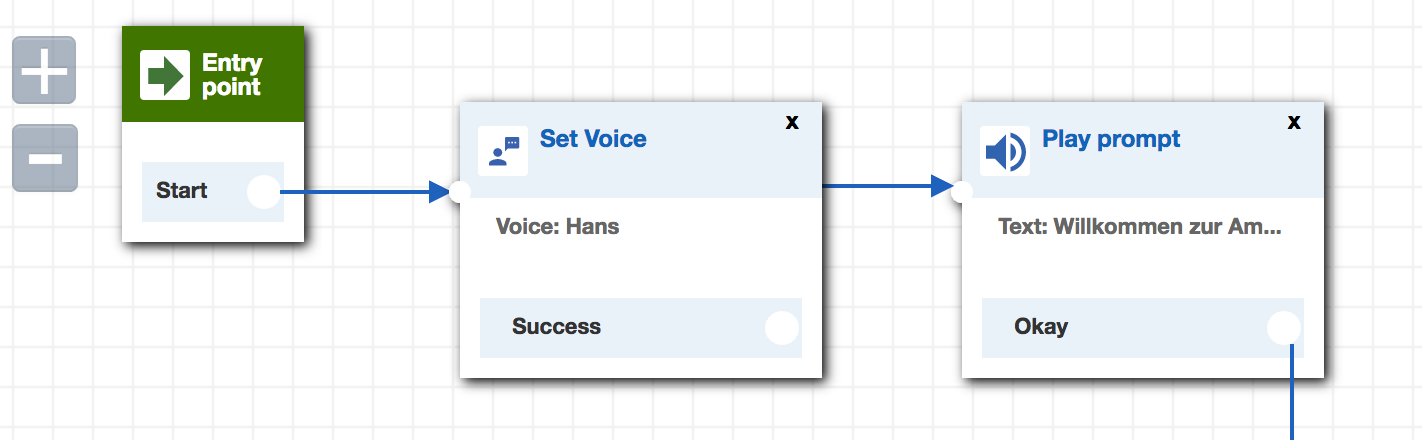Viewport: 1422px width, 440px height.
Task: Click the Success output connector circle
Action: 781,328
